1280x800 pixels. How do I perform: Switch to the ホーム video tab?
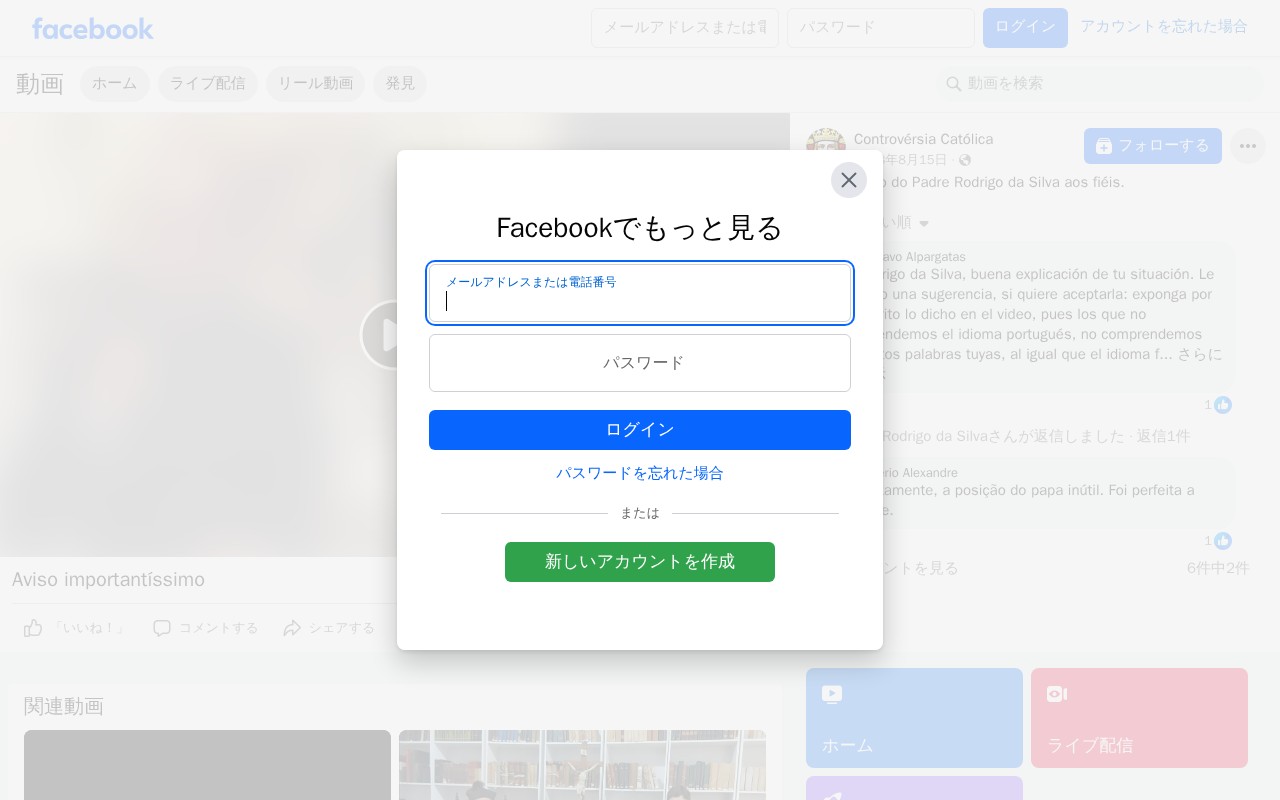coord(115,84)
